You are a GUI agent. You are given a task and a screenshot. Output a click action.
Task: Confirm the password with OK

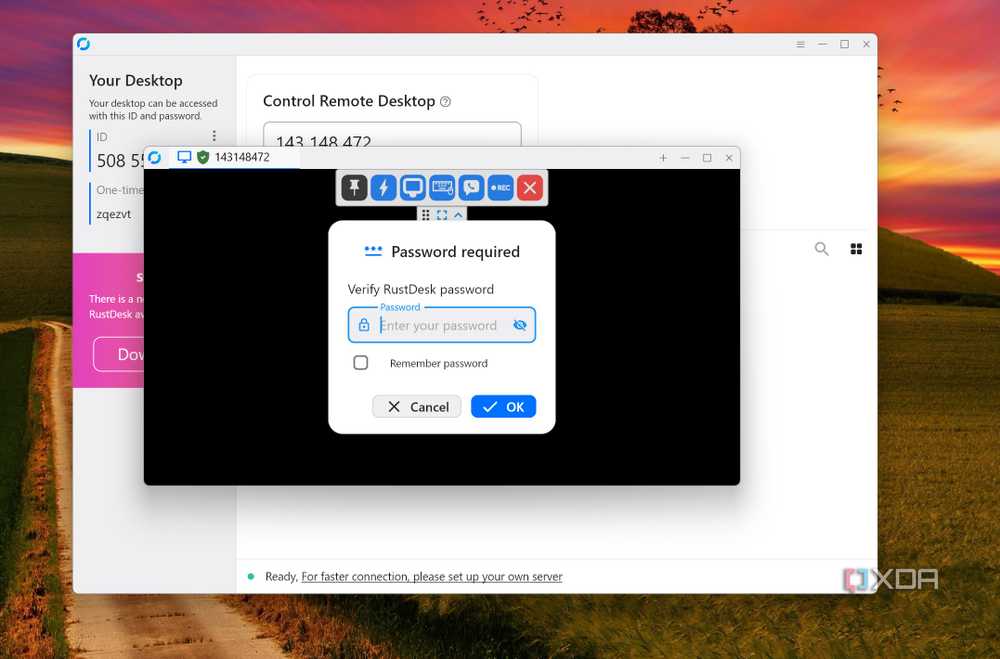(x=503, y=406)
